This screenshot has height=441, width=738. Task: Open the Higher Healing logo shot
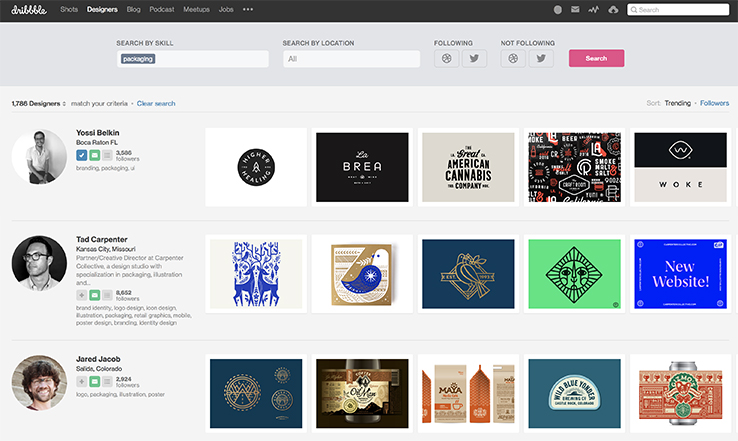click(x=256, y=167)
